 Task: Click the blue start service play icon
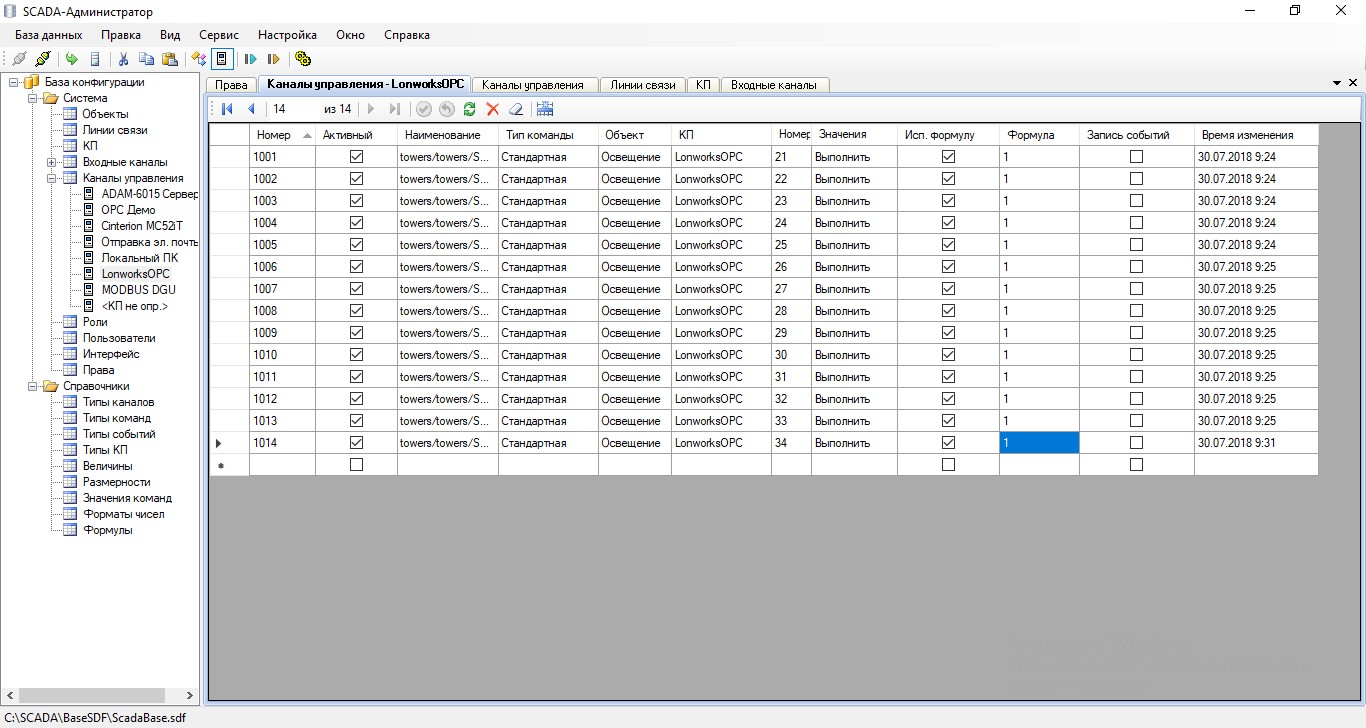coord(251,59)
